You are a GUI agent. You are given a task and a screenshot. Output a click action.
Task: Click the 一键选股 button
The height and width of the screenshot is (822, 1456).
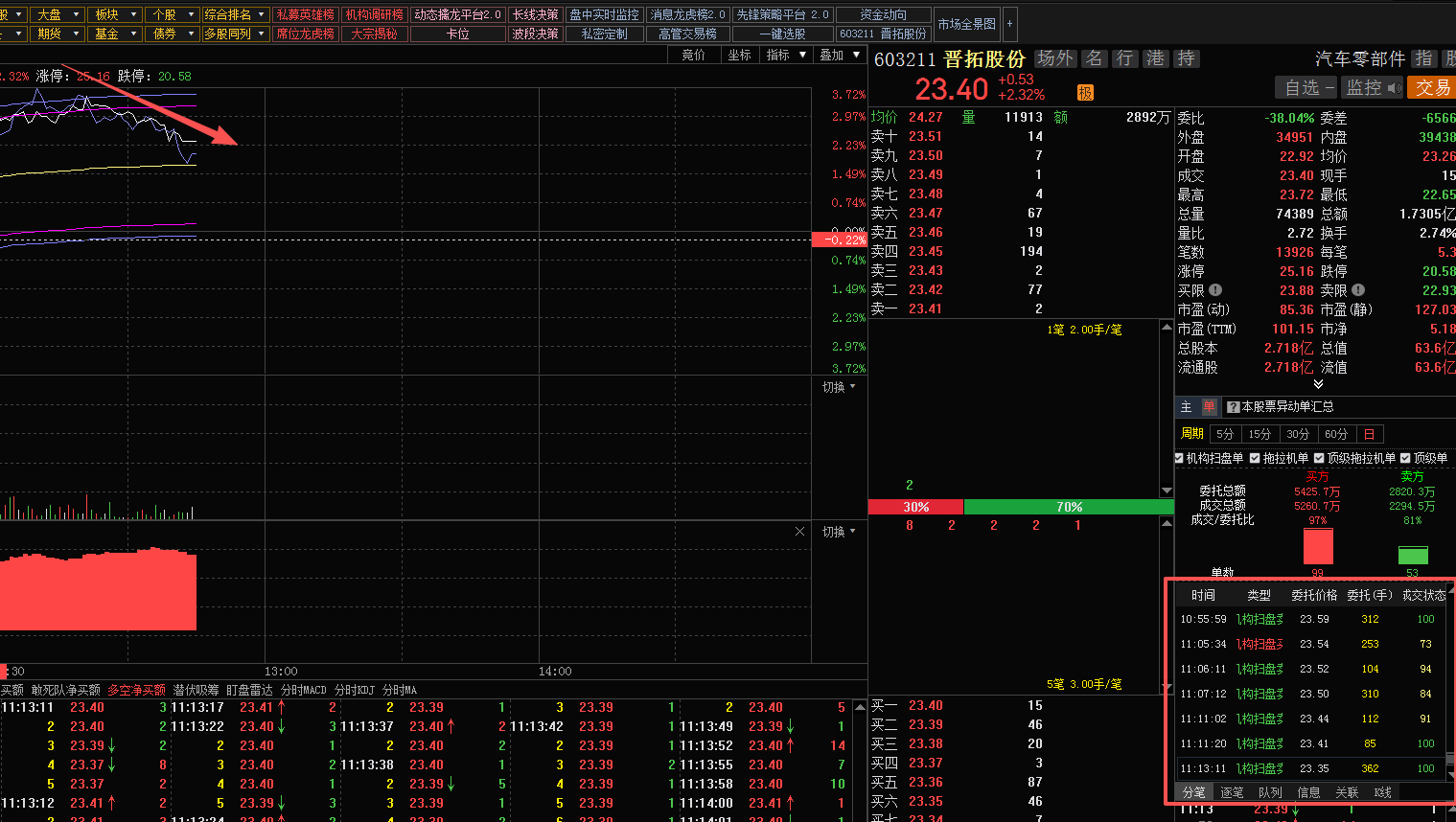click(x=783, y=34)
